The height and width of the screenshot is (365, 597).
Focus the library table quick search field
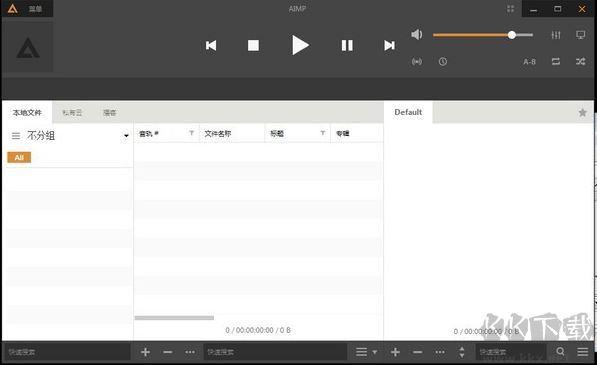tap(275, 352)
